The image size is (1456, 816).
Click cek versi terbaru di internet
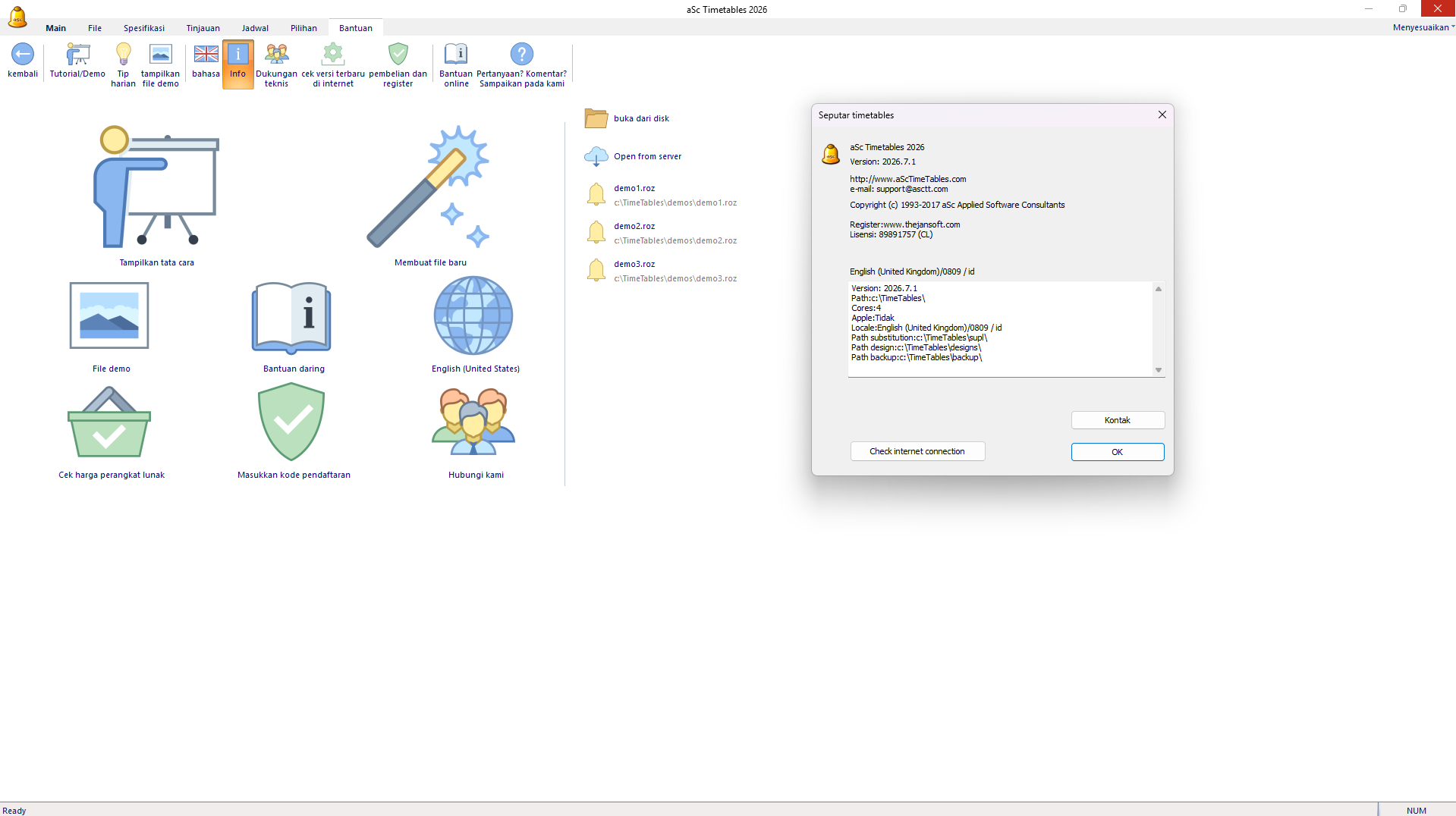333,64
